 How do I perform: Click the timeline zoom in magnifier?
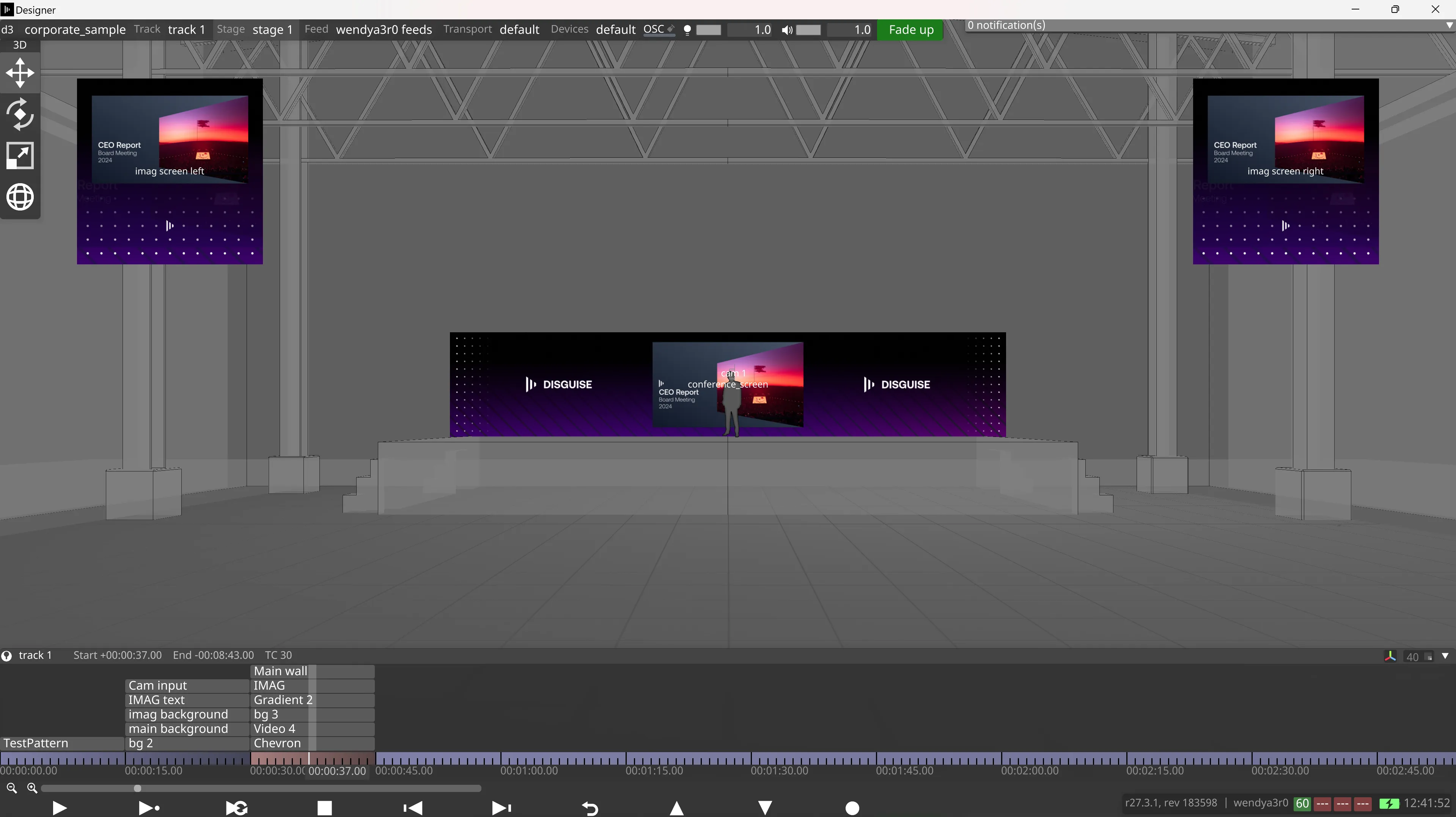pos(32,788)
